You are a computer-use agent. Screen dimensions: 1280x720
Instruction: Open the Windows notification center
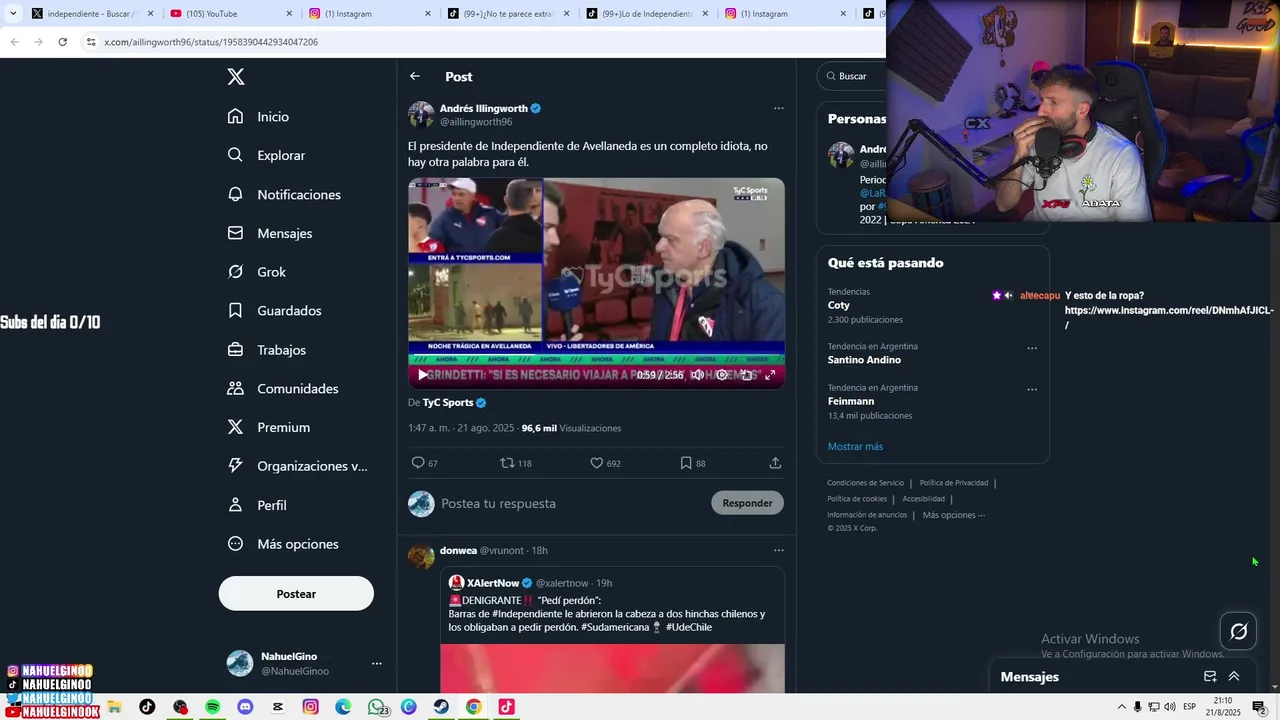pos(1259,707)
